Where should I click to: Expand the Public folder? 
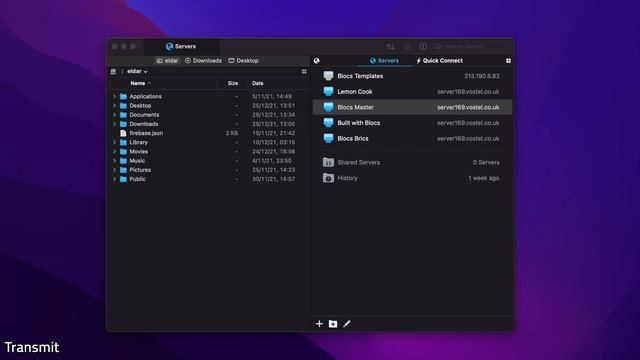click(114, 179)
